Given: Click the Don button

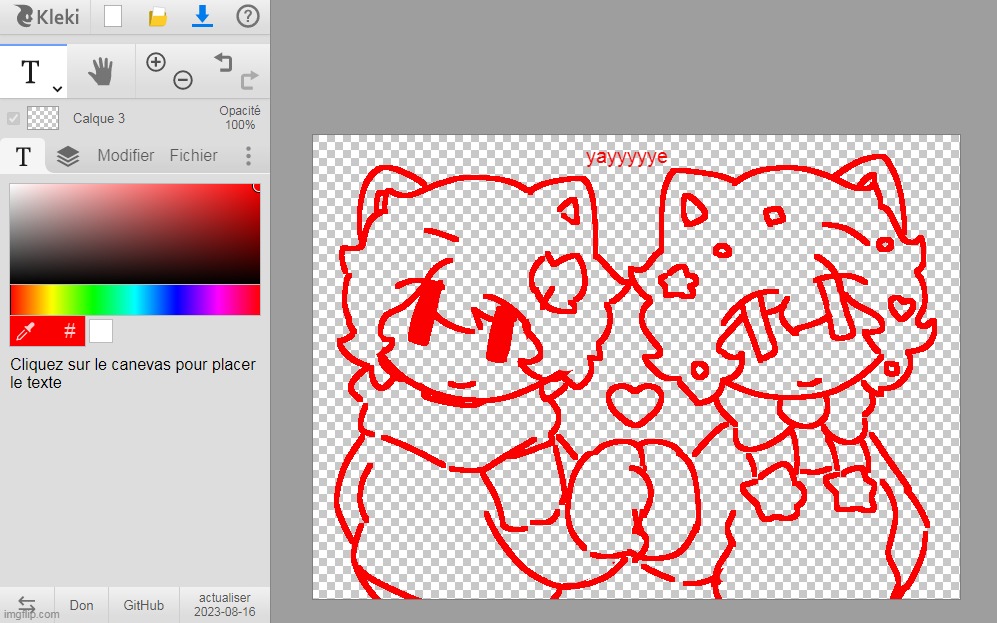Looking at the screenshot, I should (x=80, y=605).
